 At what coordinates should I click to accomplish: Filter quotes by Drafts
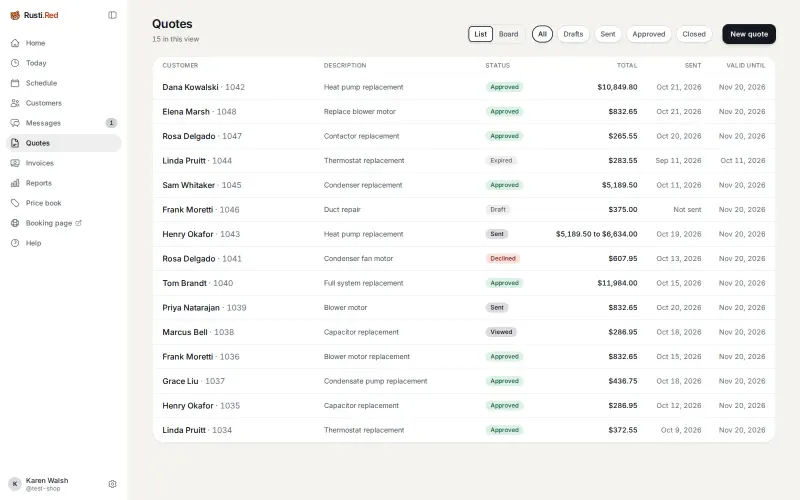[573, 34]
